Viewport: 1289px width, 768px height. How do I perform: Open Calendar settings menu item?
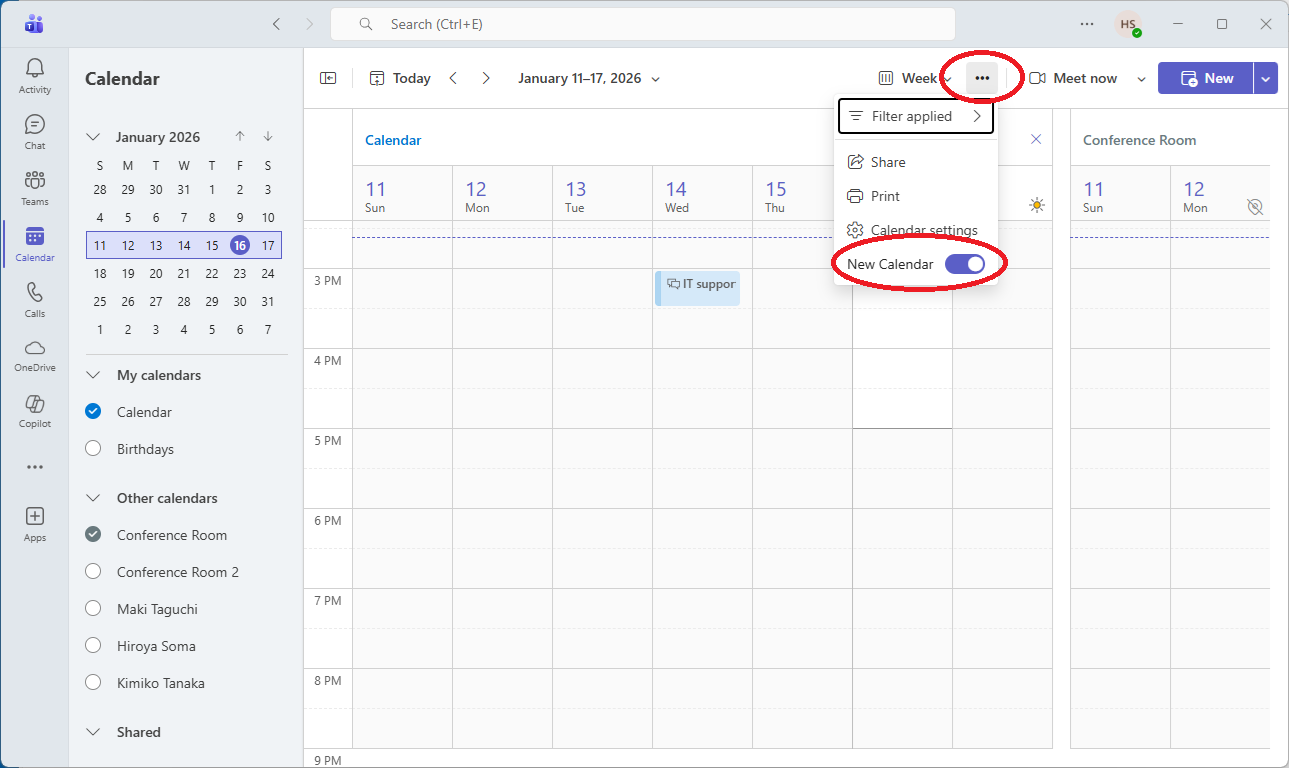(923, 230)
